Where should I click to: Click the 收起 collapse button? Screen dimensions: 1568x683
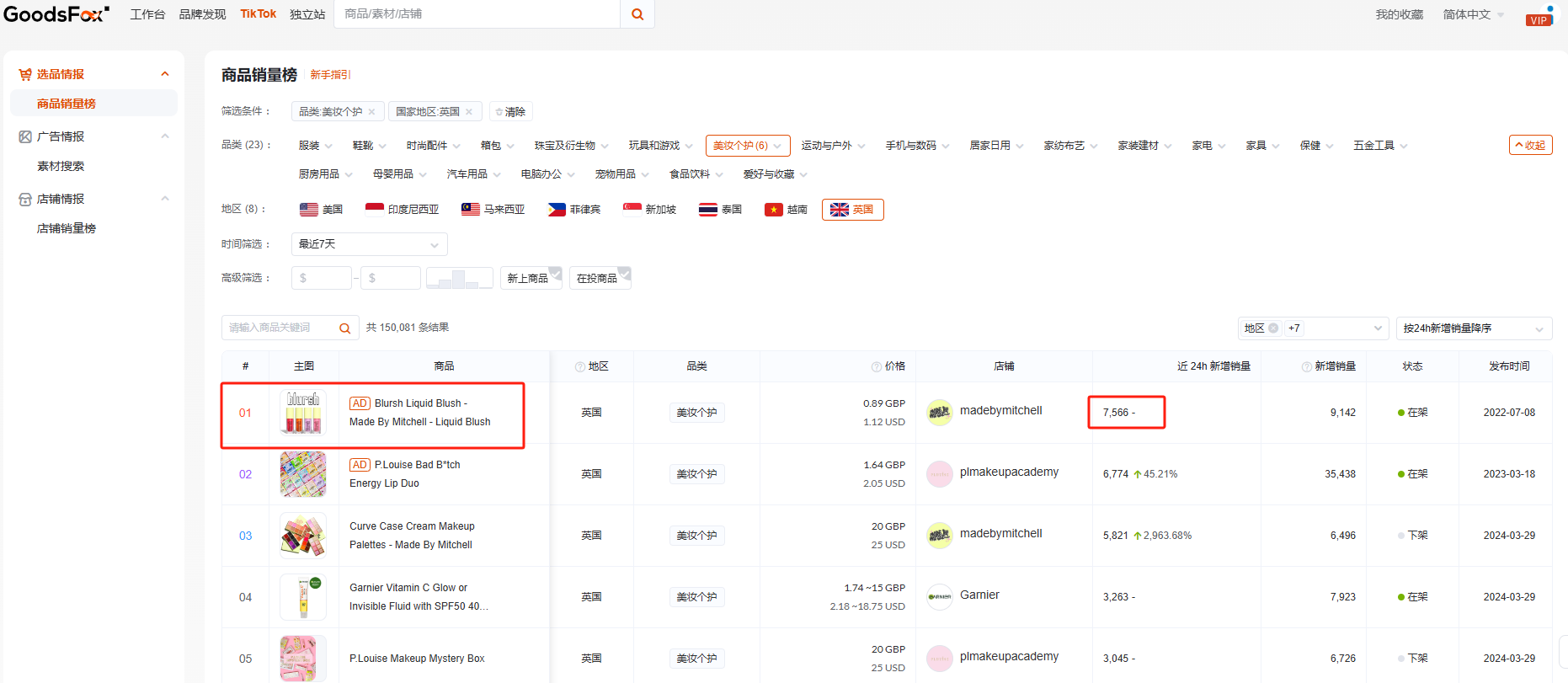pos(1530,145)
